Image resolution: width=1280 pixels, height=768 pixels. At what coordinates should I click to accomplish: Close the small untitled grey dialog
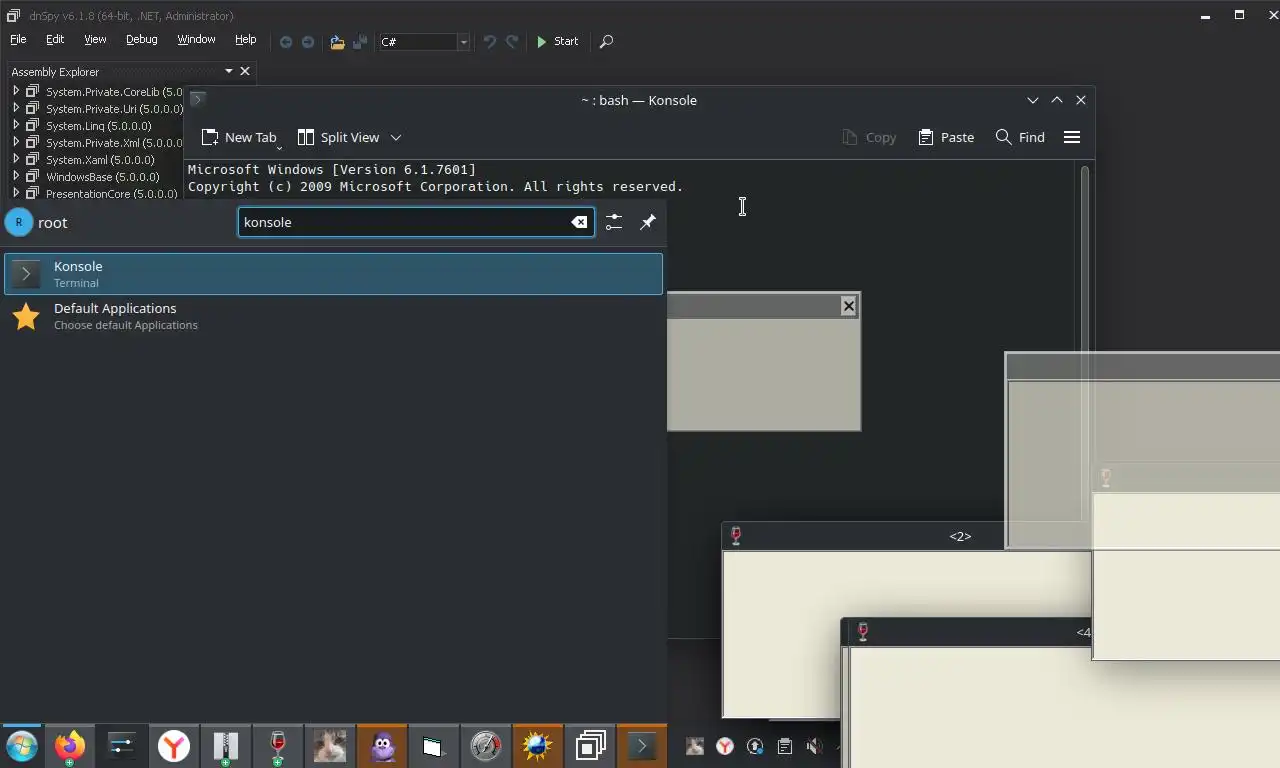pyautogui.click(x=848, y=306)
